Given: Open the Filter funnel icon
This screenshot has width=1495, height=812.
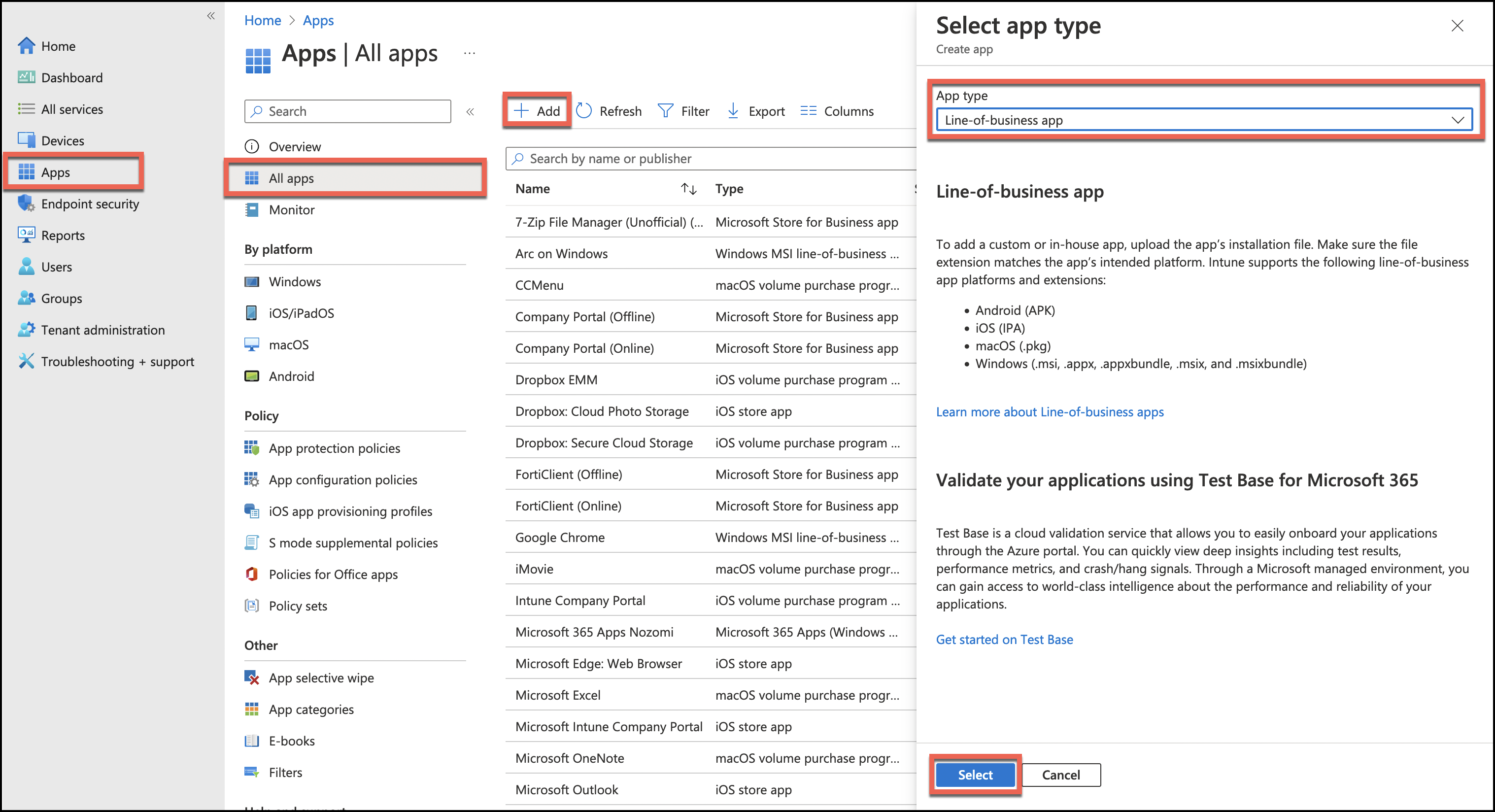Looking at the screenshot, I should tap(665, 110).
